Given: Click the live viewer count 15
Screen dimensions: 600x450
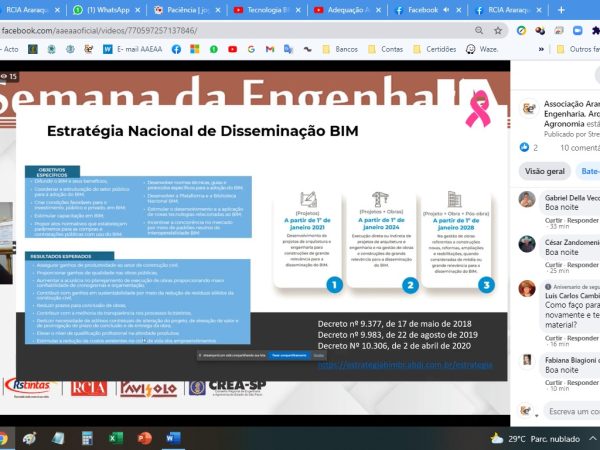Looking at the screenshot, I should 9,77.
